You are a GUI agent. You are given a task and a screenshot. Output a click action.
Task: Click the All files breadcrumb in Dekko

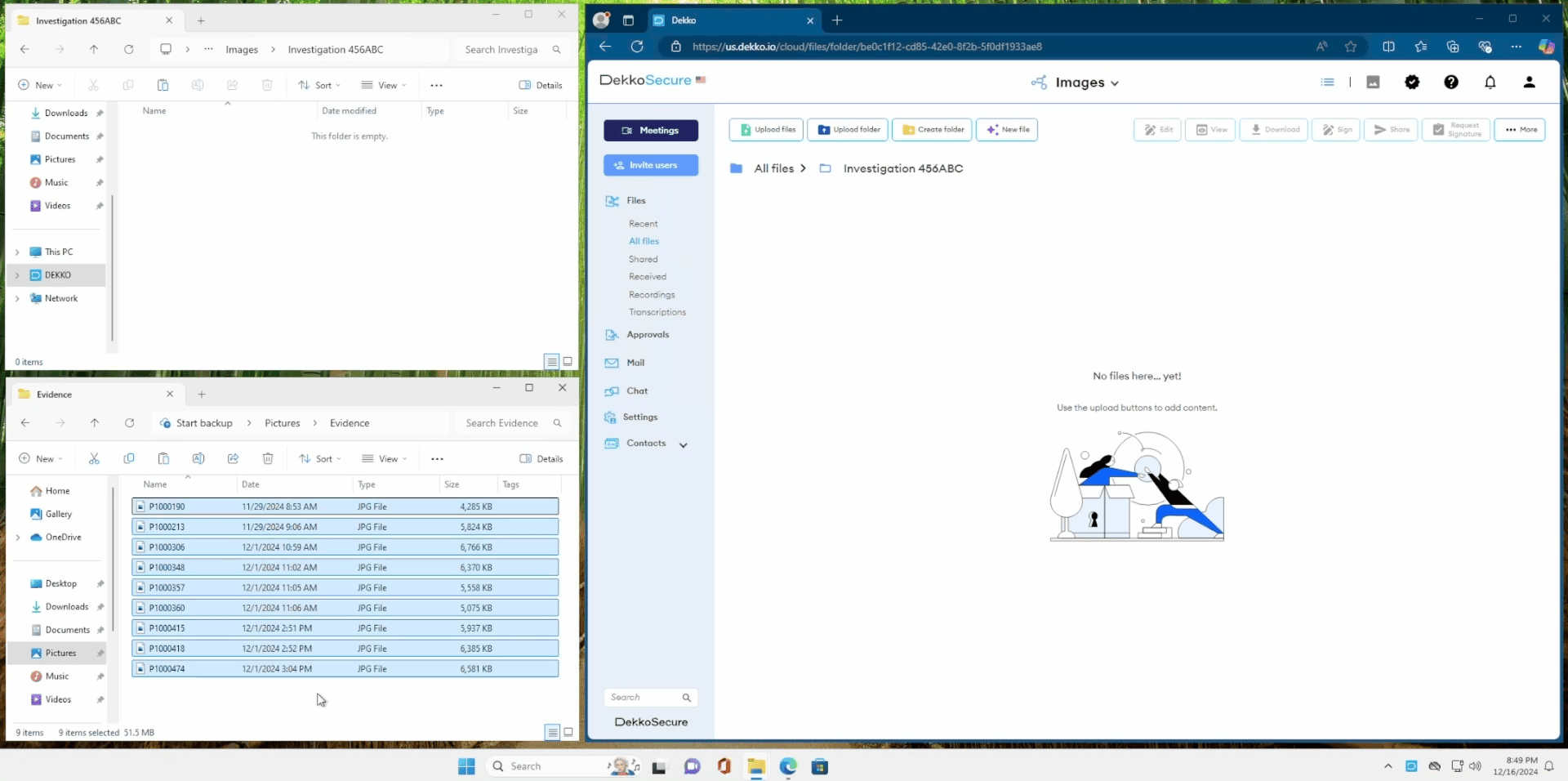pos(773,168)
